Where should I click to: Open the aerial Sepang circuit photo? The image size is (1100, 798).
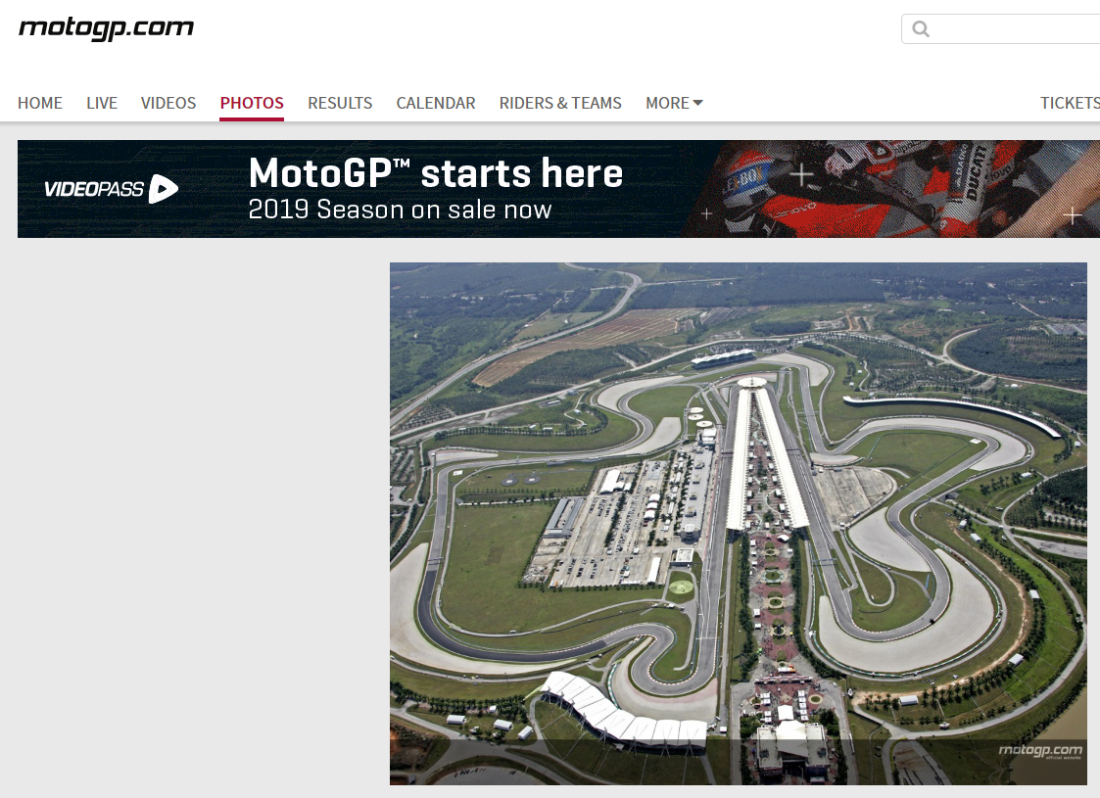pos(738,523)
